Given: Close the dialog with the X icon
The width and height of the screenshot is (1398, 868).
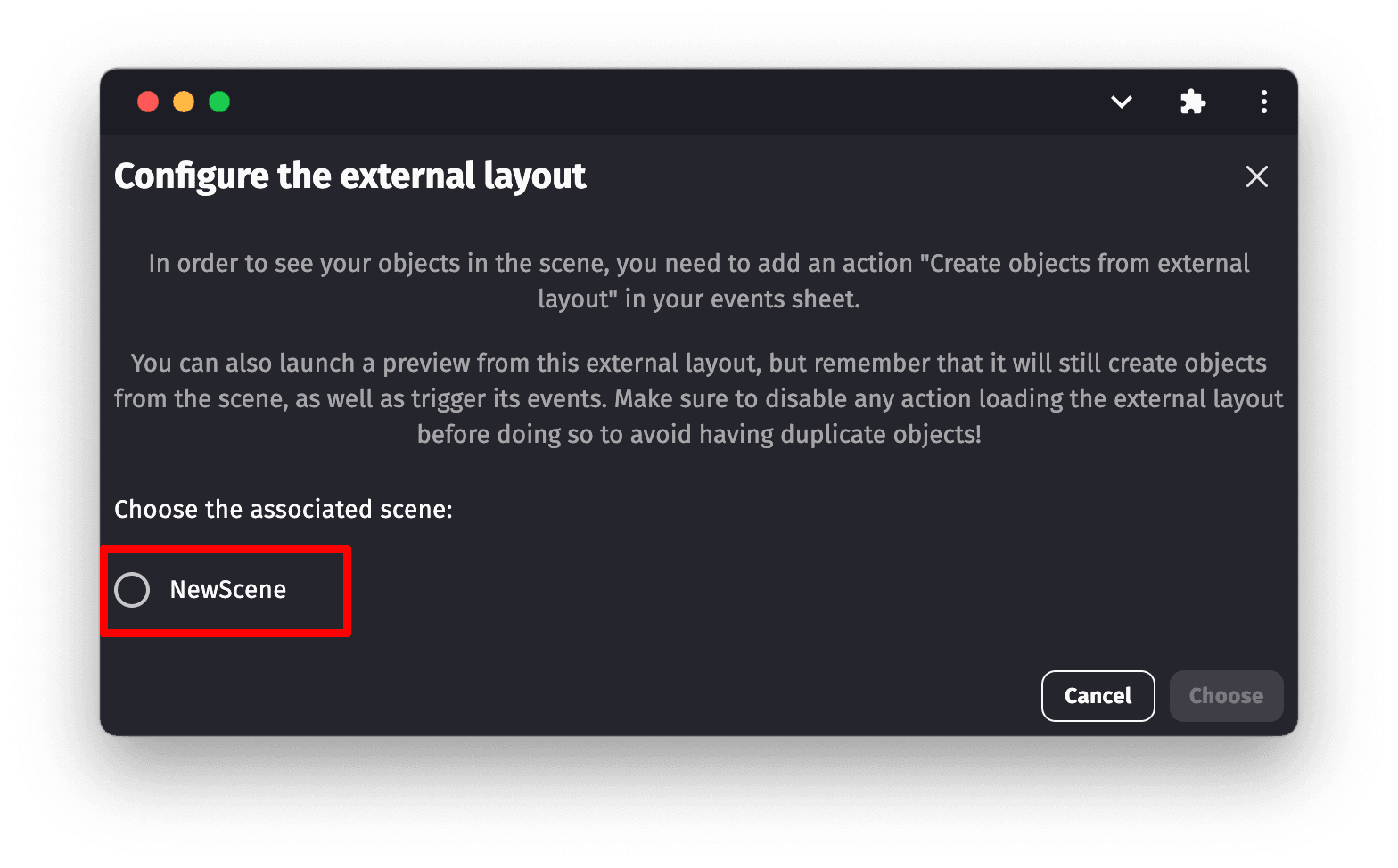Looking at the screenshot, I should pos(1256,176).
